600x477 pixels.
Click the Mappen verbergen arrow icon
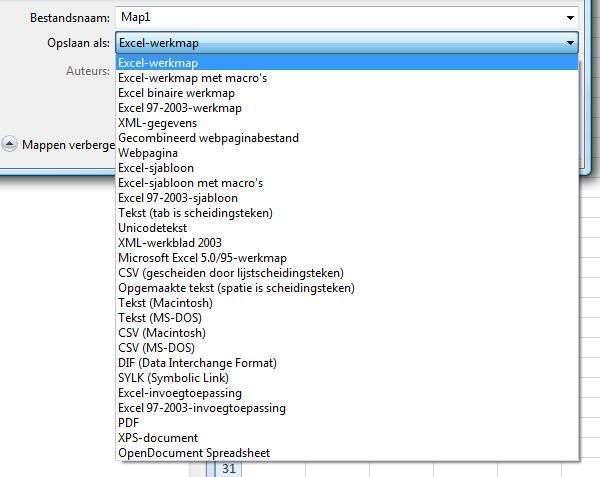9,144
